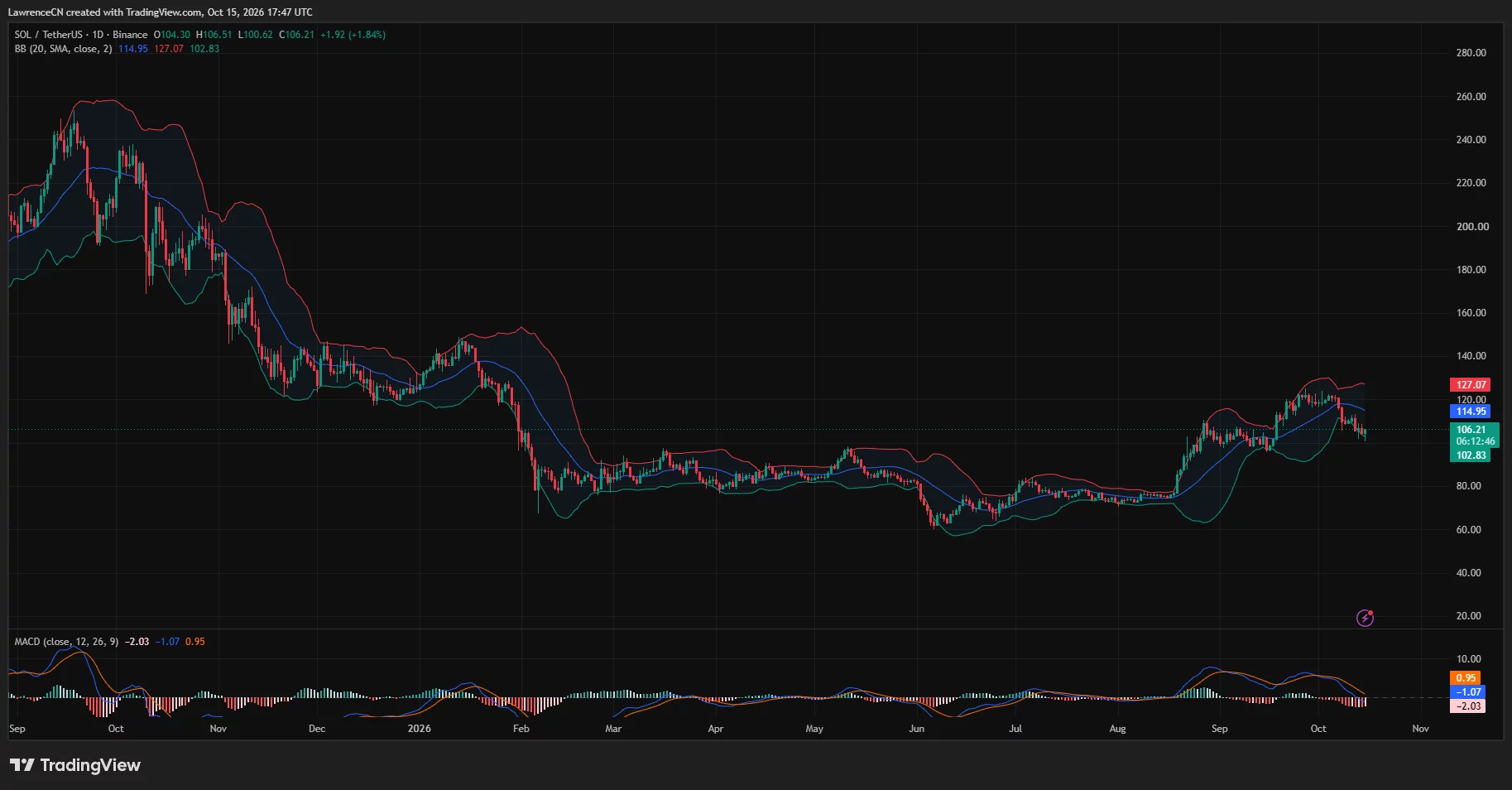Click the orange 0.95 MACD signal label

coord(1466,678)
